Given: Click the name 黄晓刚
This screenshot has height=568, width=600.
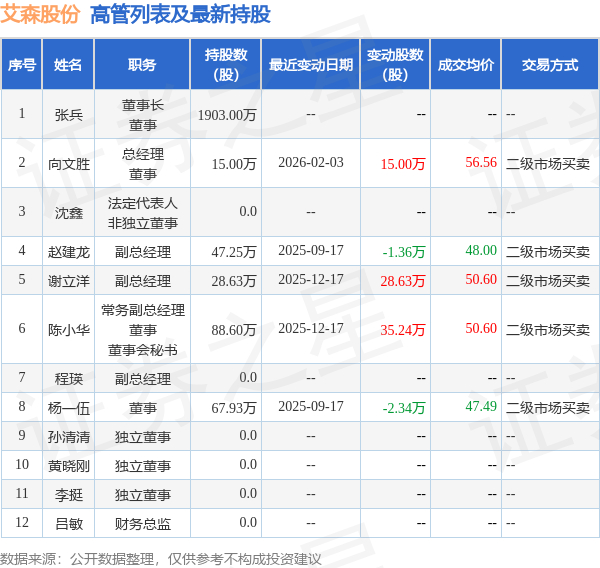Looking at the screenshot, I should (x=68, y=466).
